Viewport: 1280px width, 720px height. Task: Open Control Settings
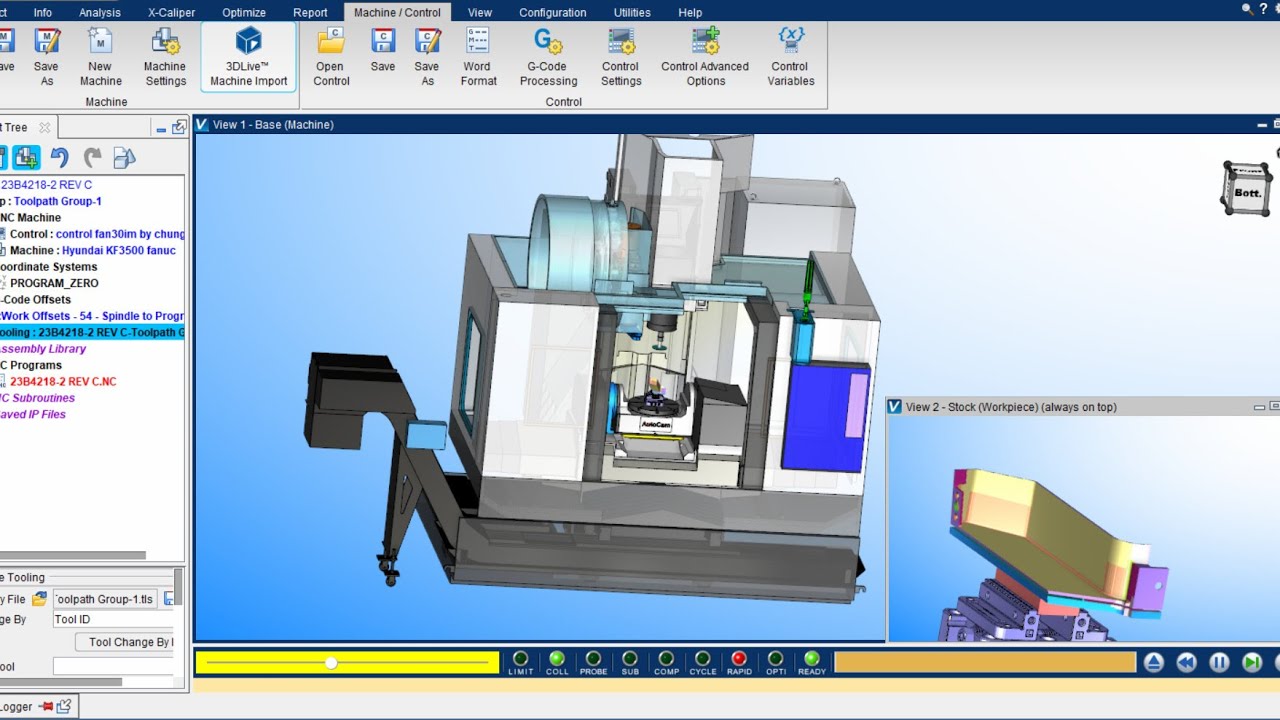(621, 57)
